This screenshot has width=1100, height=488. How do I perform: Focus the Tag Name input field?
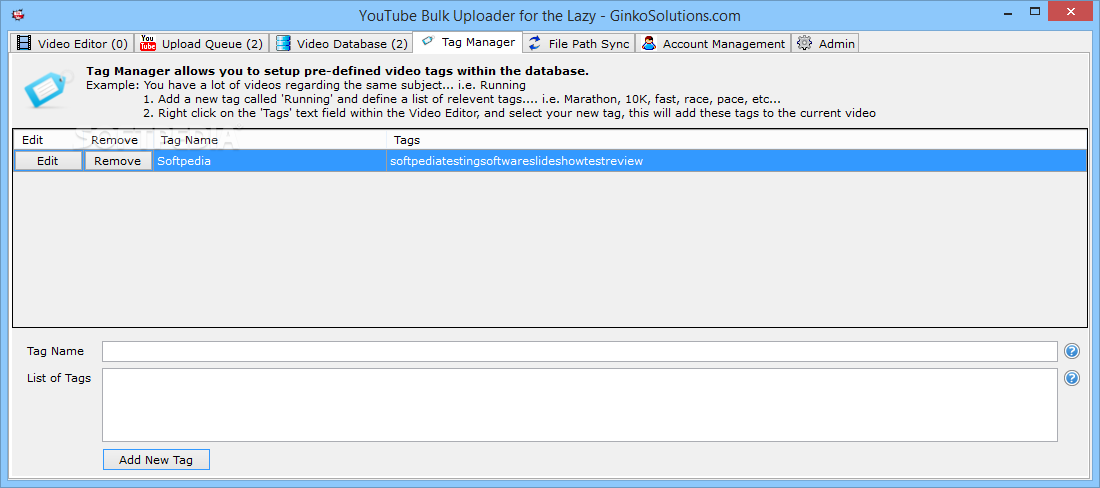coord(579,351)
